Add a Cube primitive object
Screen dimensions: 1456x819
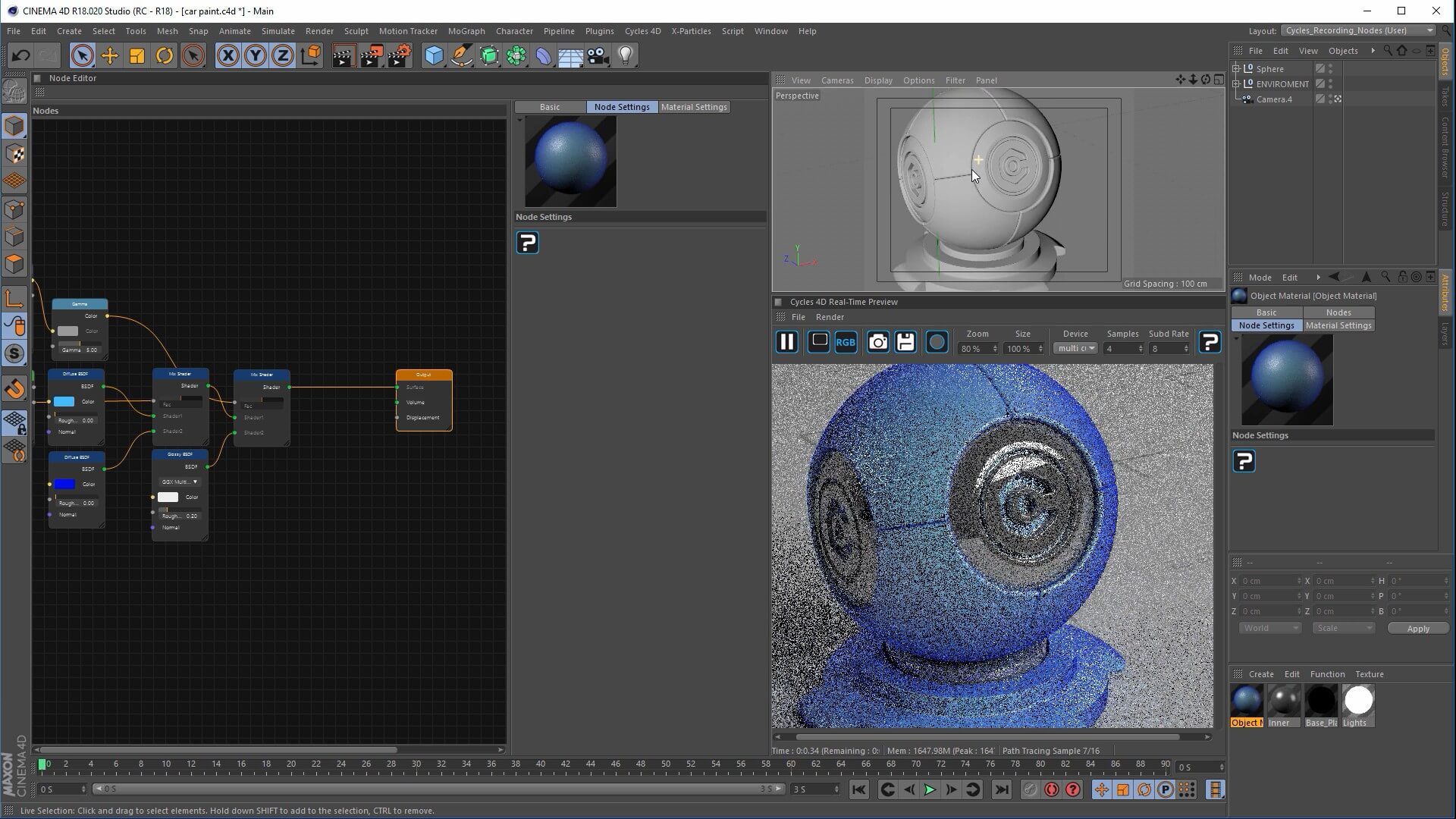(x=434, y=55)
